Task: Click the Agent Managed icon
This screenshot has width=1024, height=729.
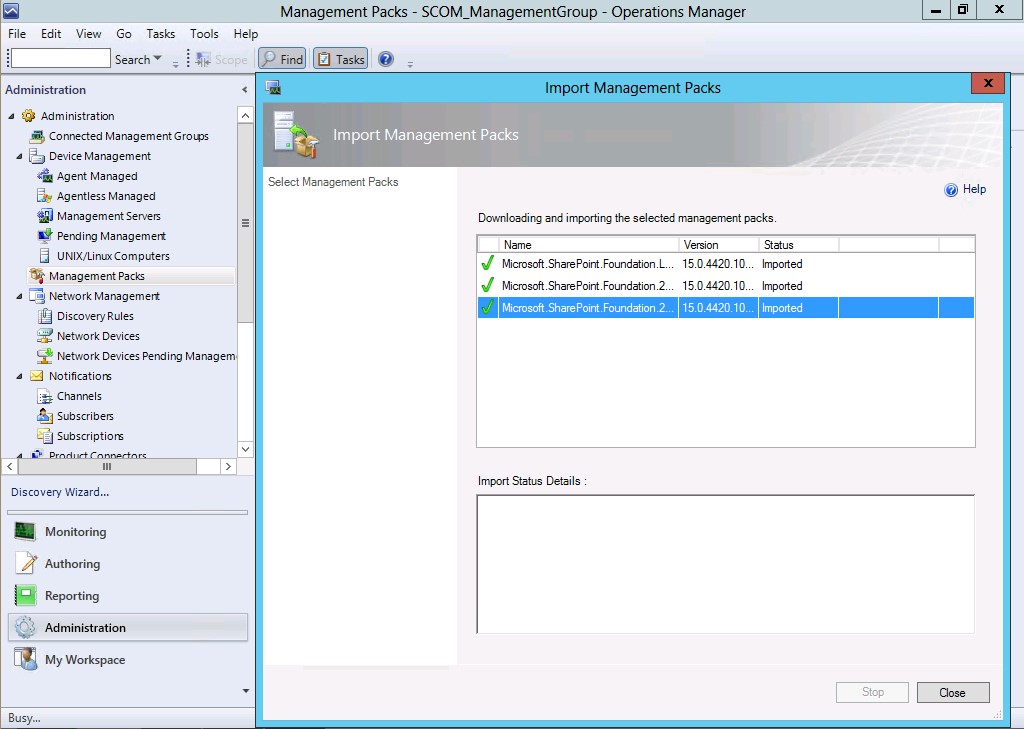Action: (x=44, y=176)
